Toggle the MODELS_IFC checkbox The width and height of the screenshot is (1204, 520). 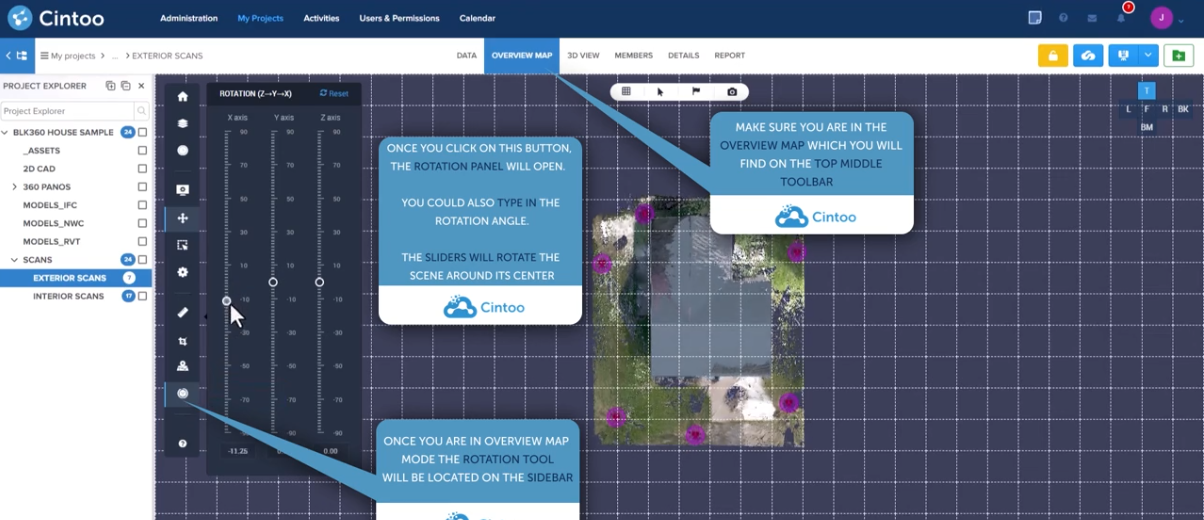coord(143,205)
